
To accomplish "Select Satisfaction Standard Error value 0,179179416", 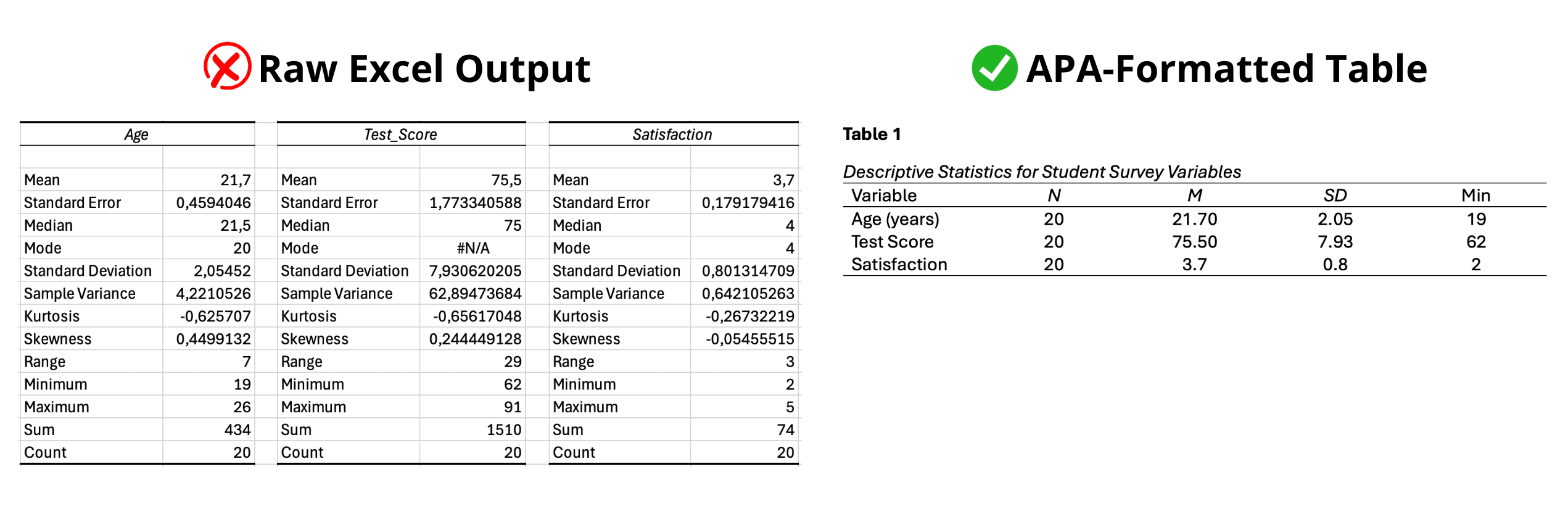I will click(x=748, y=202).
